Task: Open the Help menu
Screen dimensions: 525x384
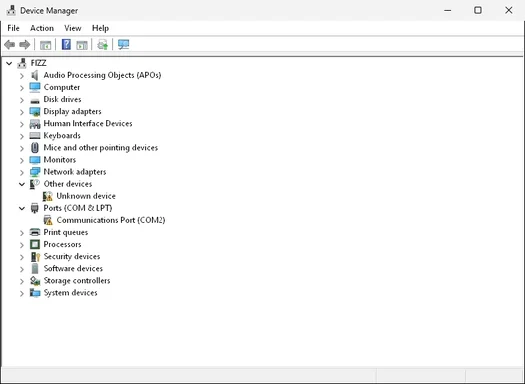Action: [x=100, y=28]
